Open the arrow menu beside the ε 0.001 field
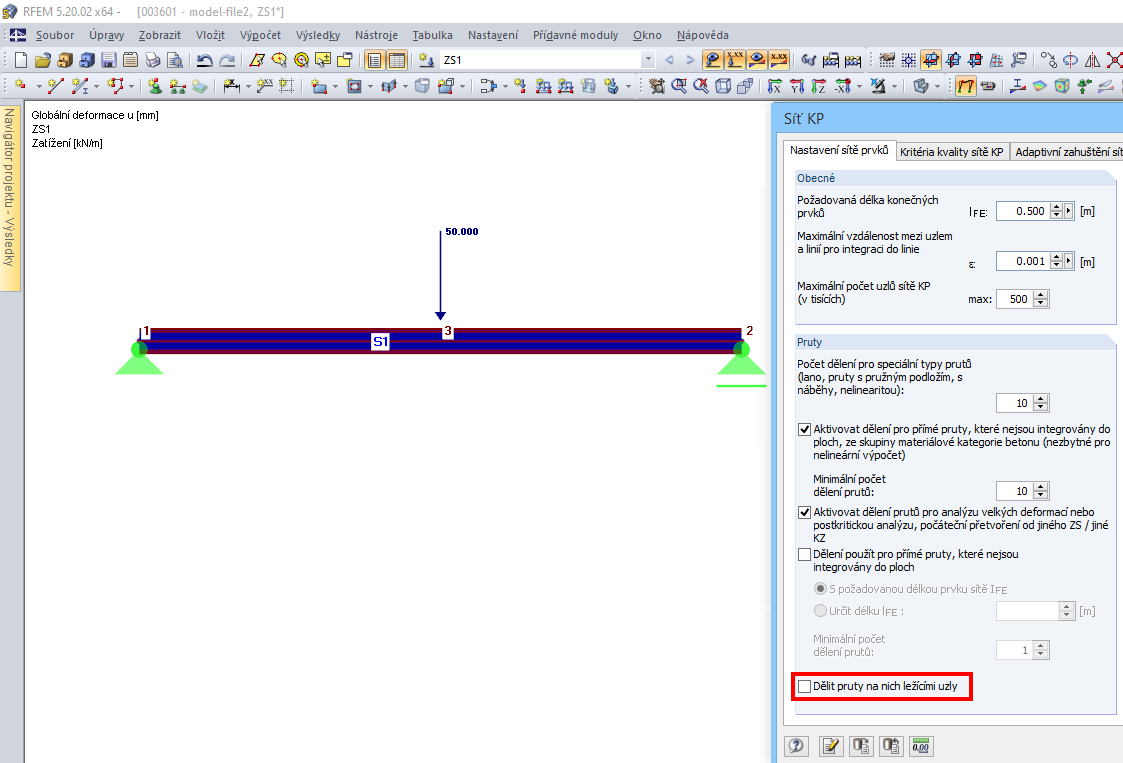 coord(1069,261)
